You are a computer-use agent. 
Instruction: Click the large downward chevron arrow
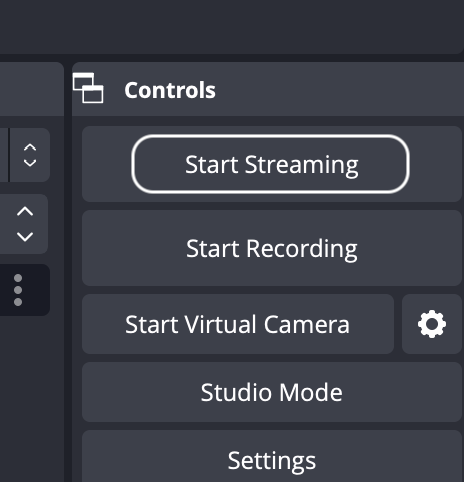point(25,237)
